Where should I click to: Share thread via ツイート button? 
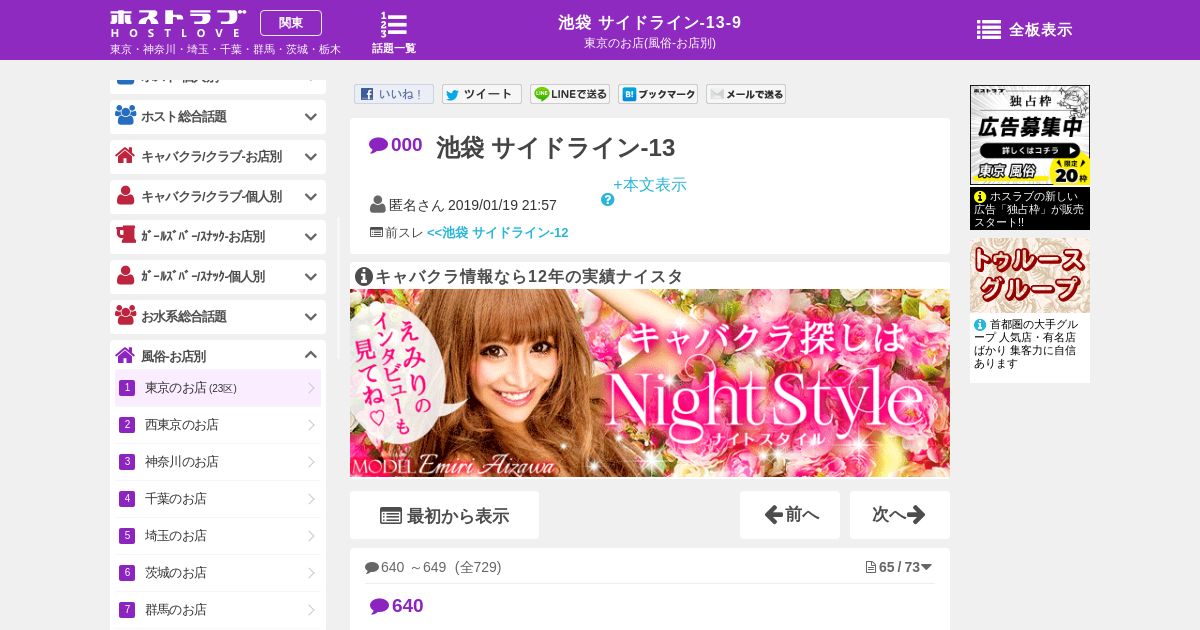482,94
